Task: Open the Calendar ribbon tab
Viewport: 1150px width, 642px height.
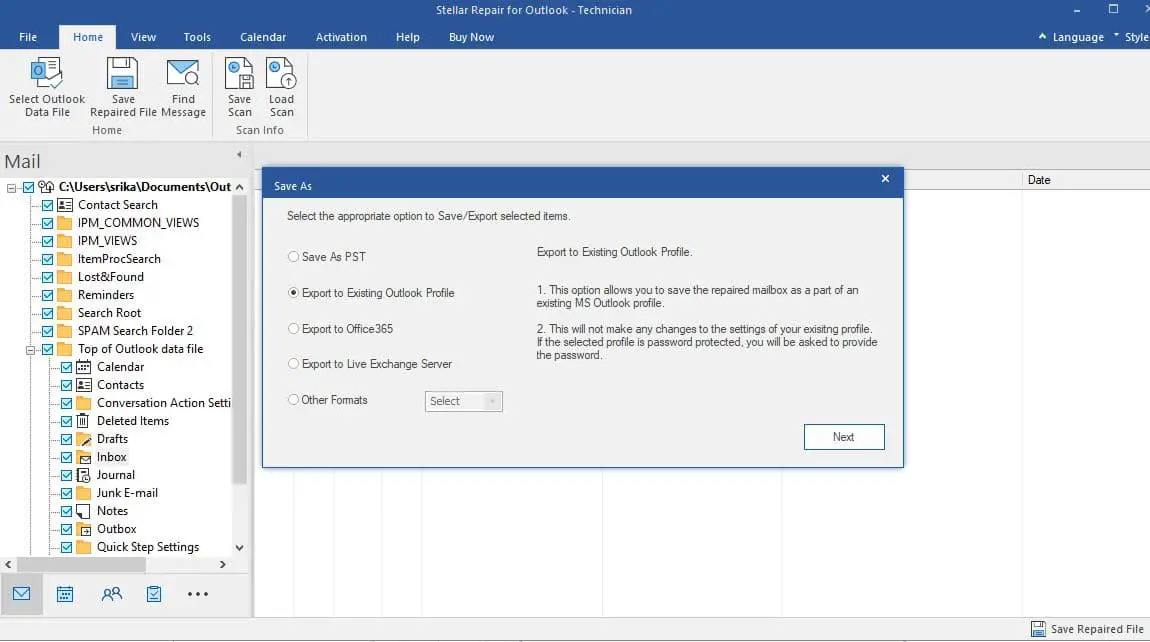Action: (263, 37)
